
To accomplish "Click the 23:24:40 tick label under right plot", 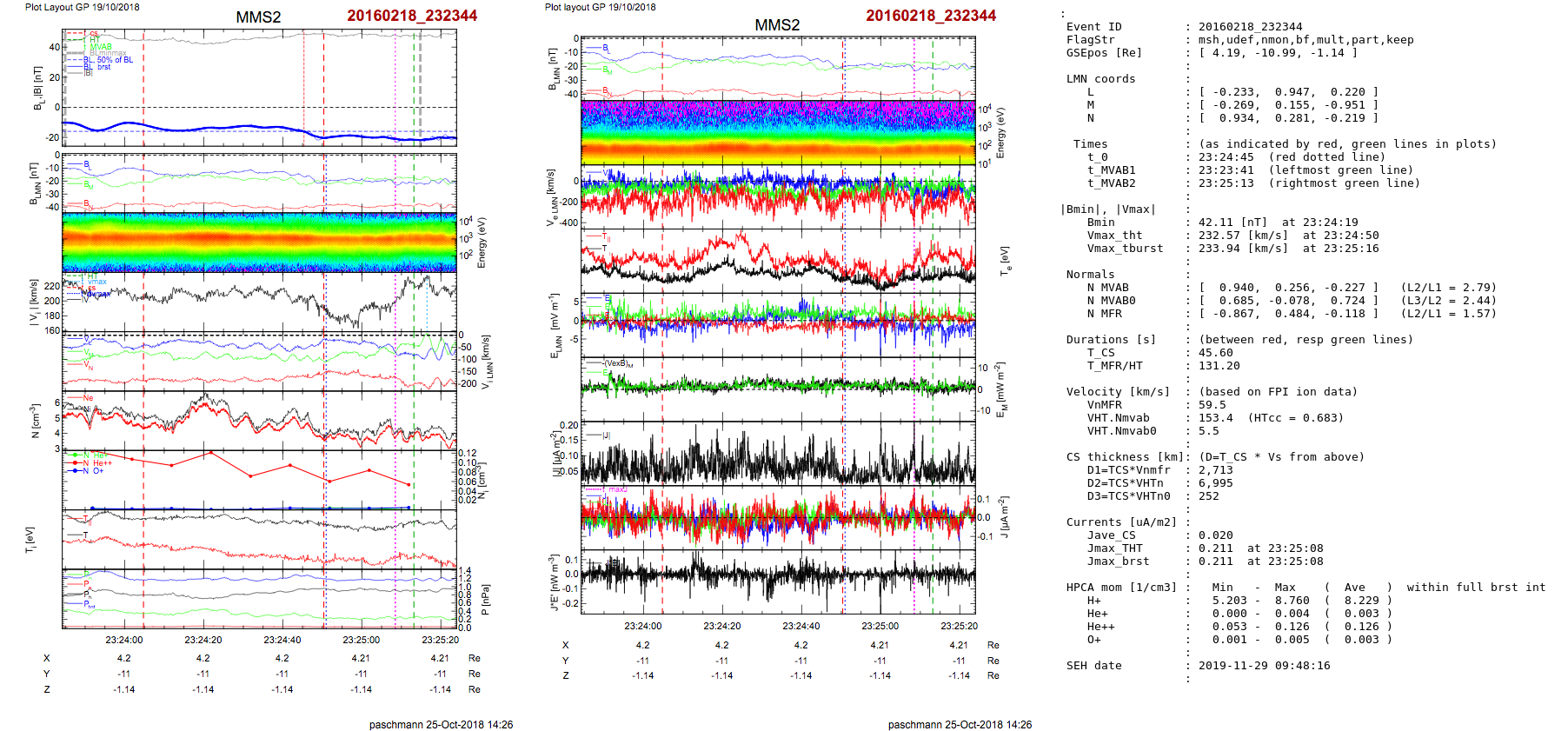I will click(x=801, y=626).
